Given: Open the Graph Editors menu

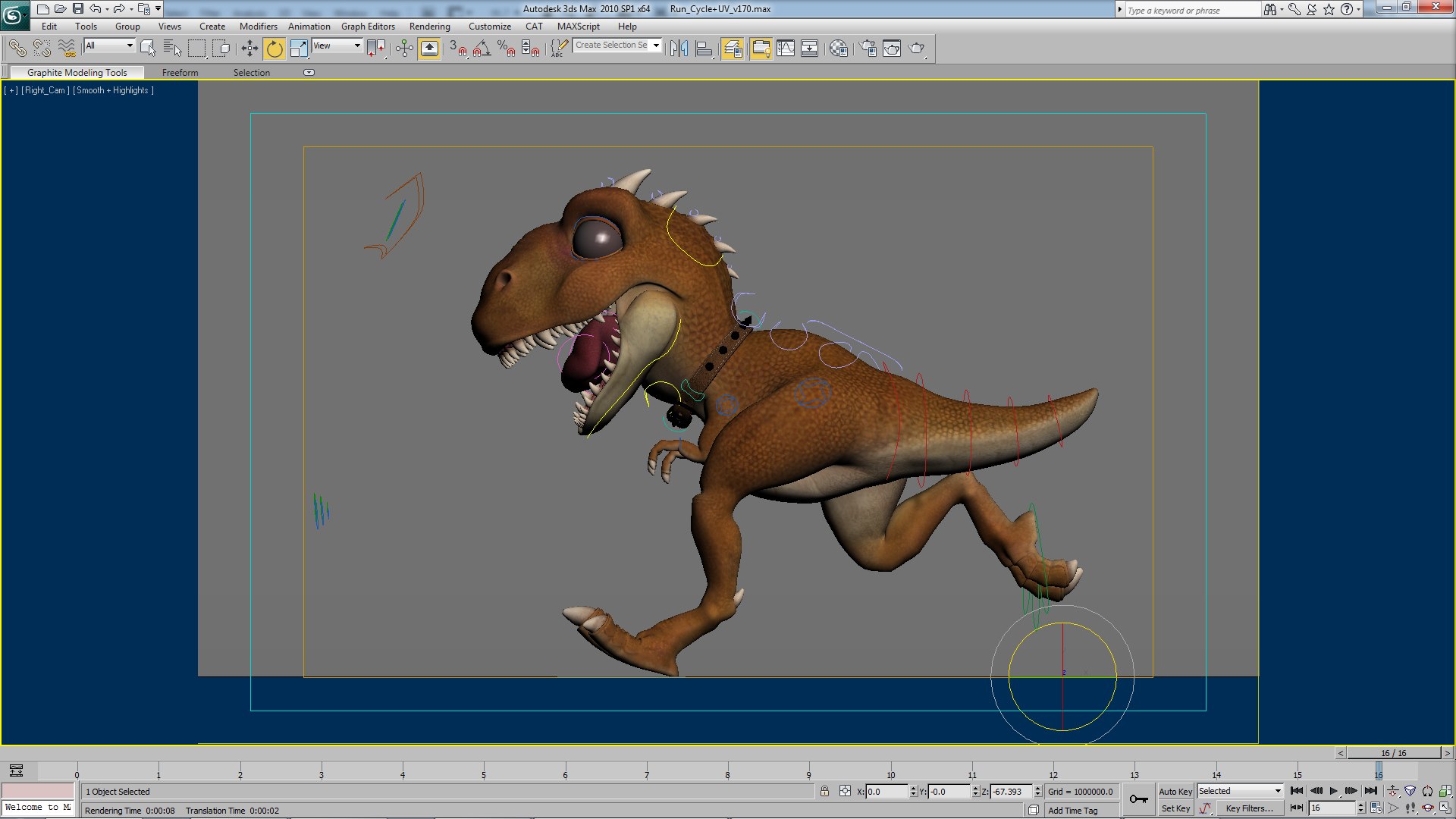Looking at the screenshot, I should tap(368, 26).
